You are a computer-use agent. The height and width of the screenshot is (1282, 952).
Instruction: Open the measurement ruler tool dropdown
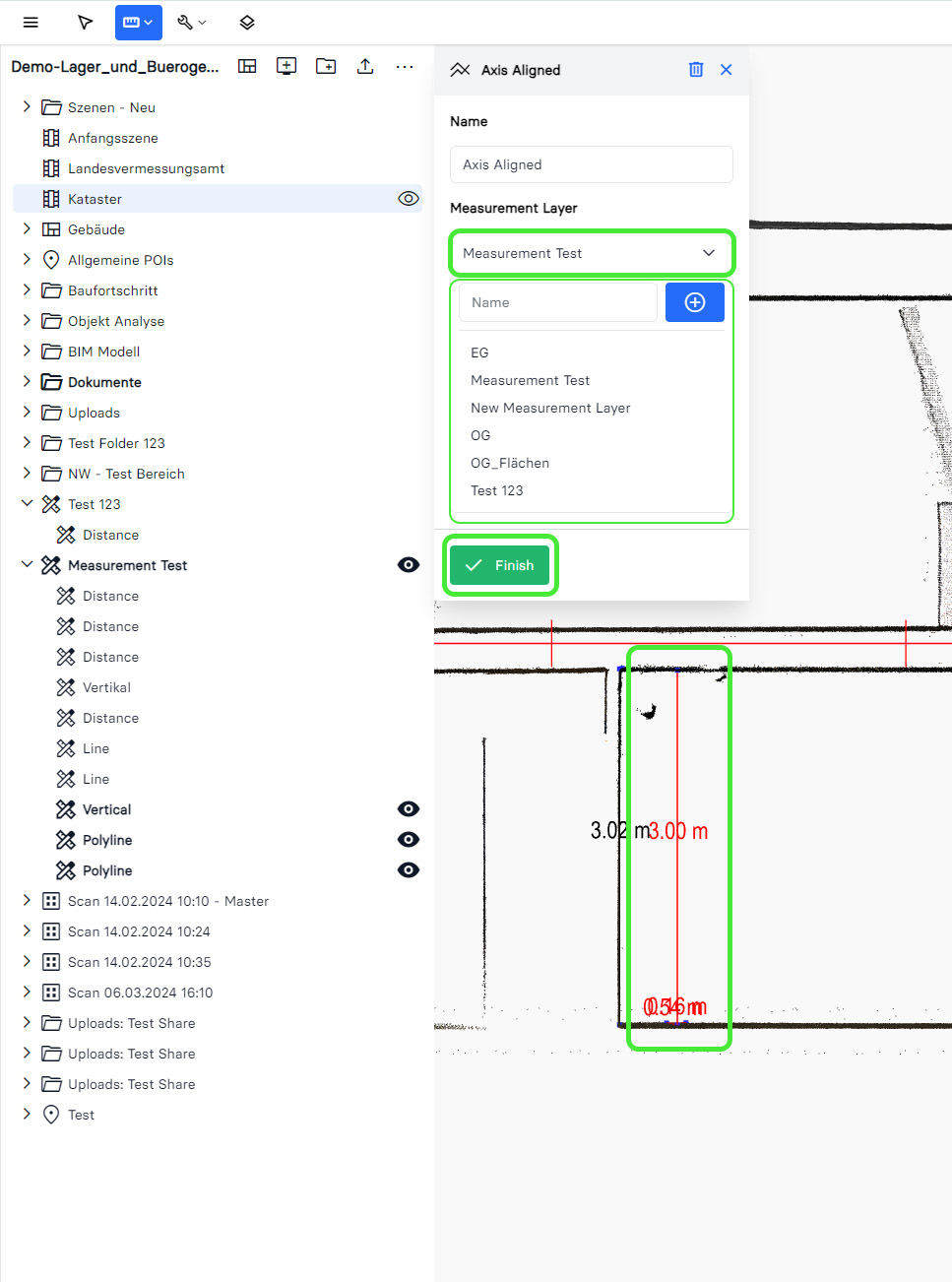(138, 23)
